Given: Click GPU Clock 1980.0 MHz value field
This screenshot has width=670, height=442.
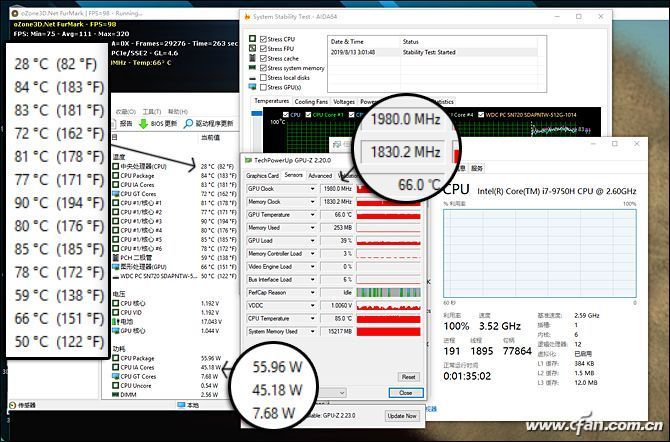Looking at the screenshot, I should coord(337,189).
